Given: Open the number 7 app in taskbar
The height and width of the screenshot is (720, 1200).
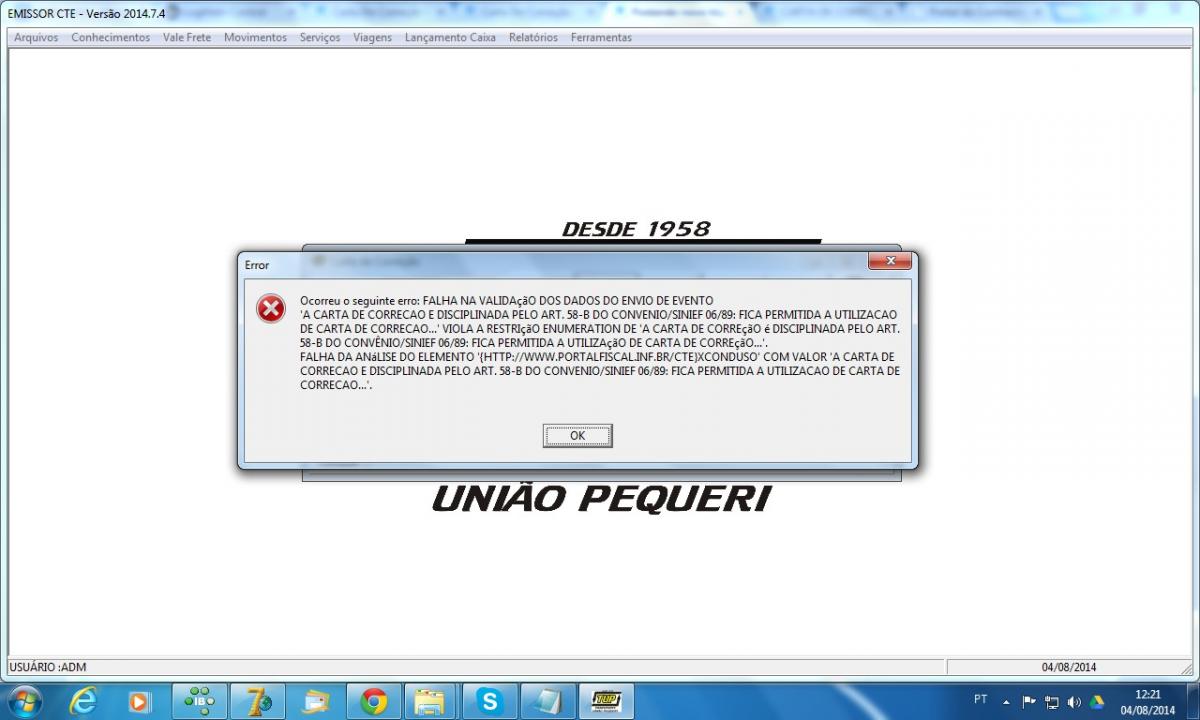Looking at the screenshot, I should (257, 701).
